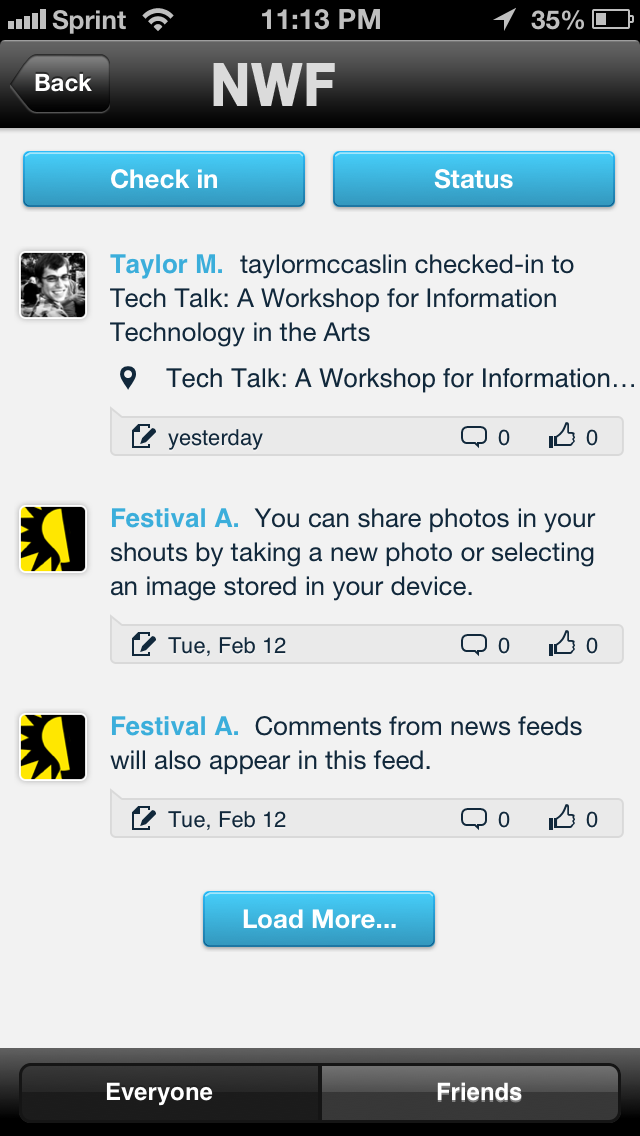Tap the location pin next to Tech Talk

pos(128,378)
